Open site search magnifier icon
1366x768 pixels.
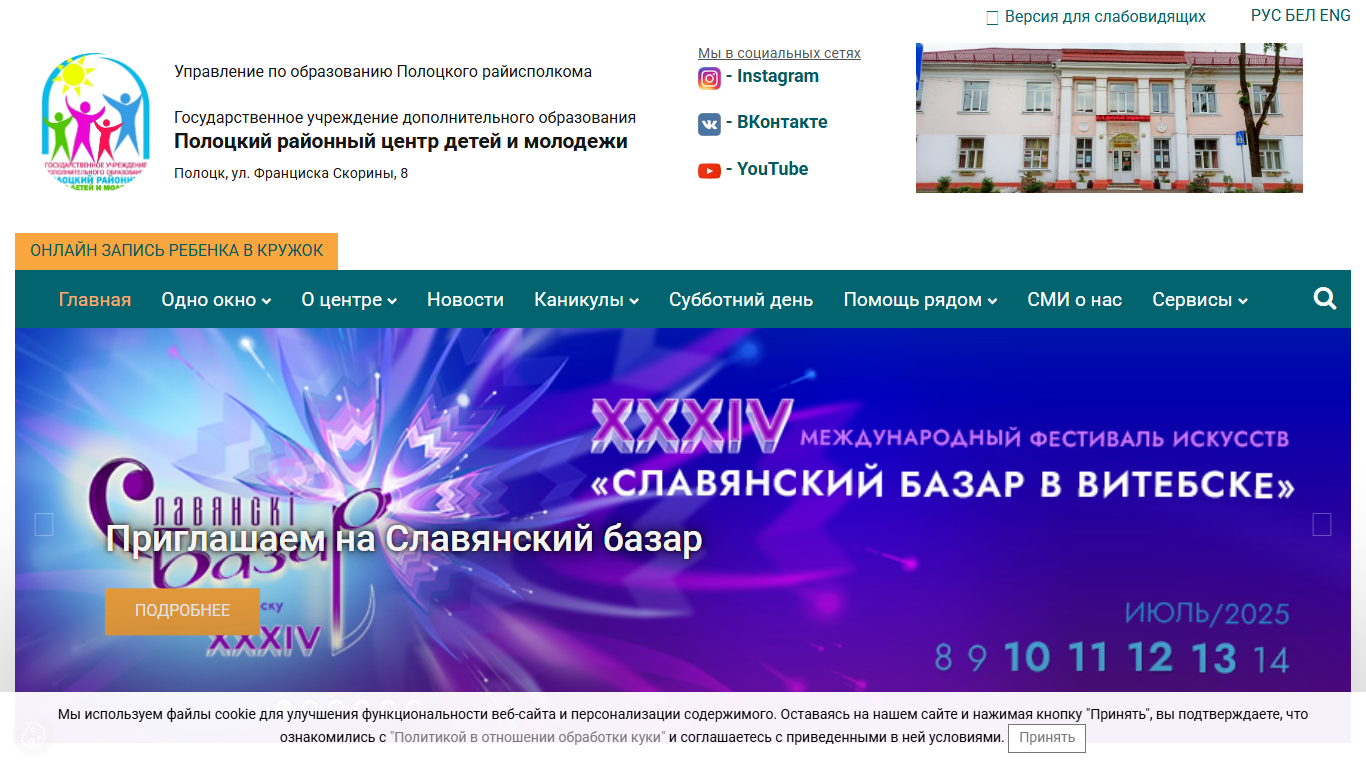(1325, 299)
